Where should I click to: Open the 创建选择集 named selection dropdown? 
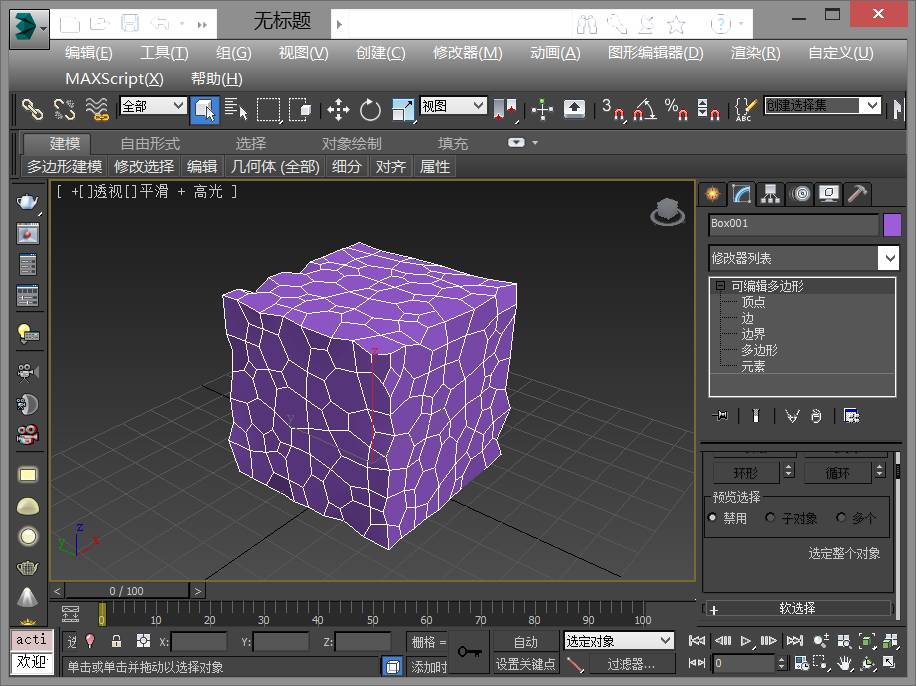823,106
